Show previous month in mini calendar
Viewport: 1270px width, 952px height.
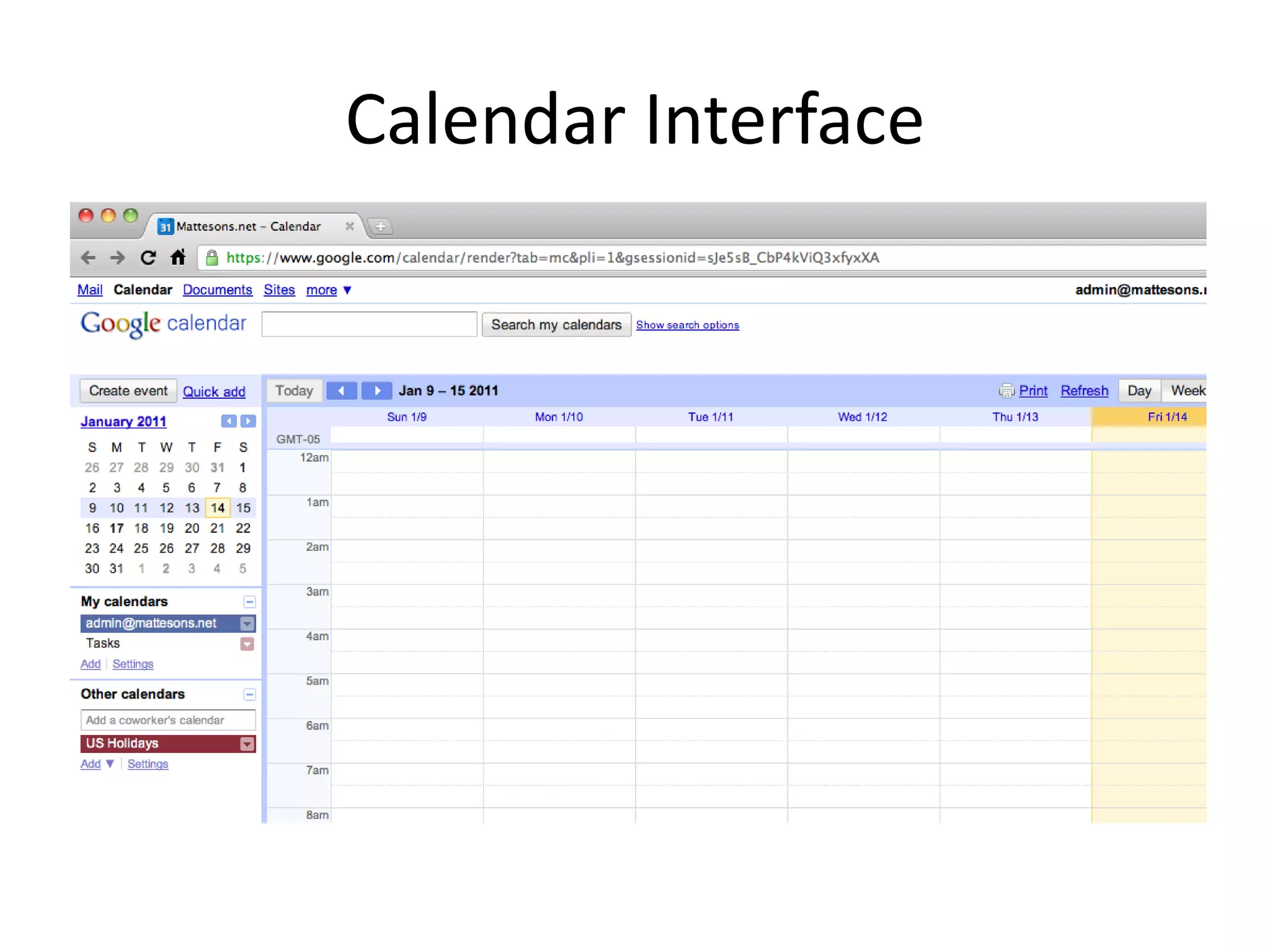(x=229, y=421)
